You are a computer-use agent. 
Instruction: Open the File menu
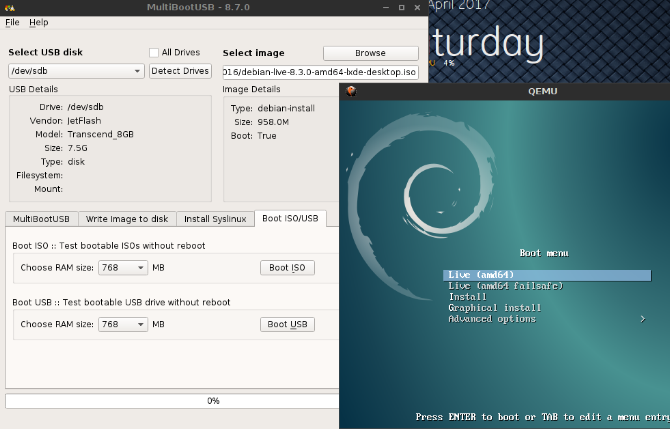point(12,22)
